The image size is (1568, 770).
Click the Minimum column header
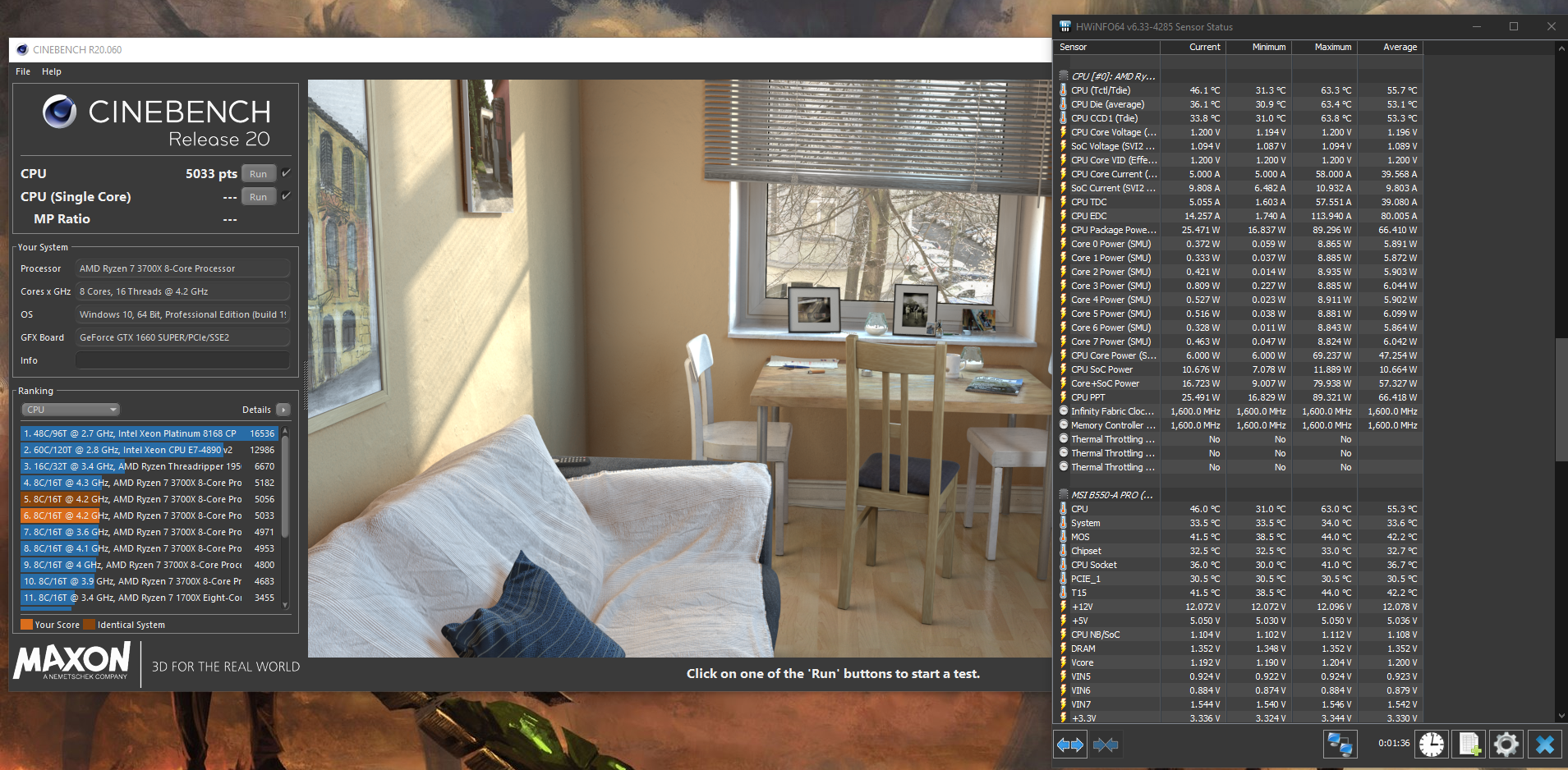point(1258,47)
